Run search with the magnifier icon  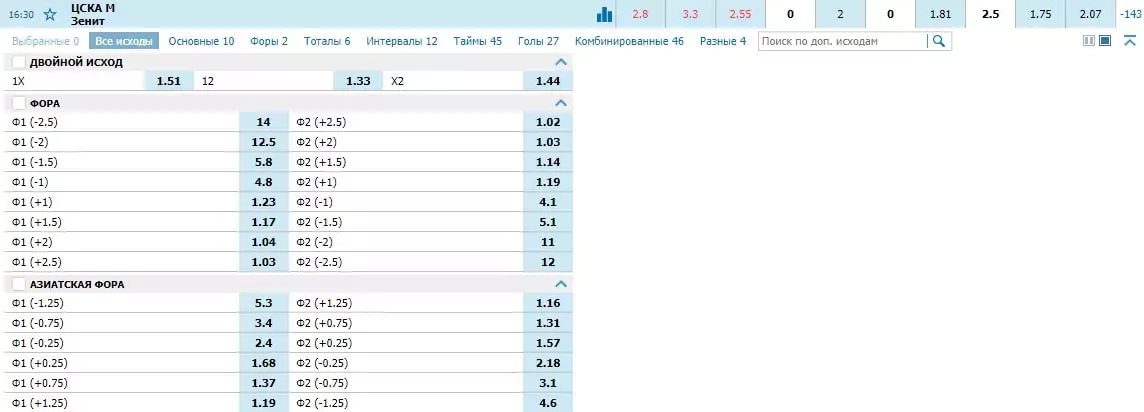[x=939, y=42]
